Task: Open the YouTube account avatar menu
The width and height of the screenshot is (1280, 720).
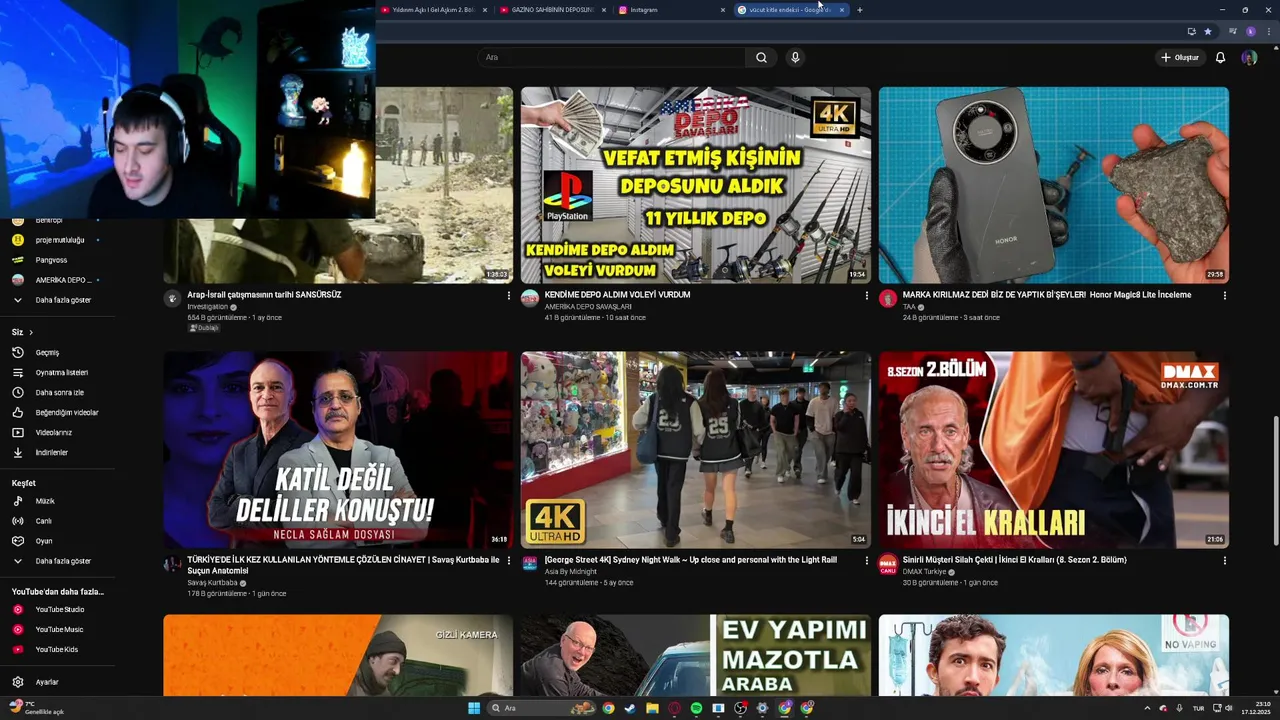Action: (x=1249, y=58)
